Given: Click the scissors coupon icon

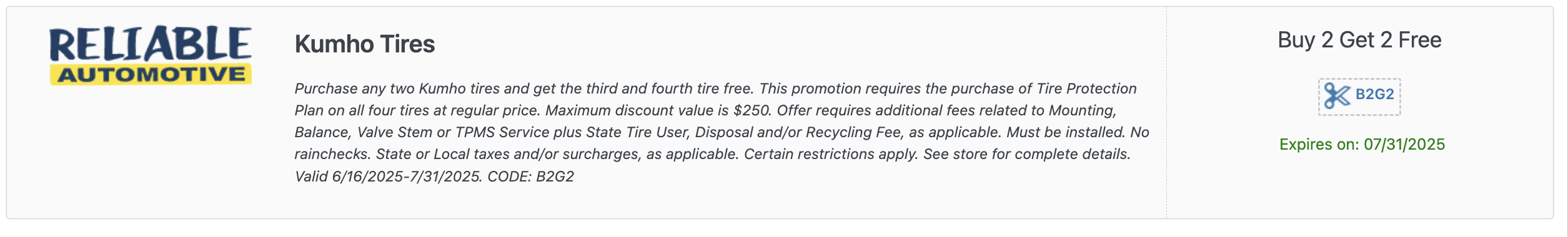Looking at the screenshot, I should [x=1337, y=96].
